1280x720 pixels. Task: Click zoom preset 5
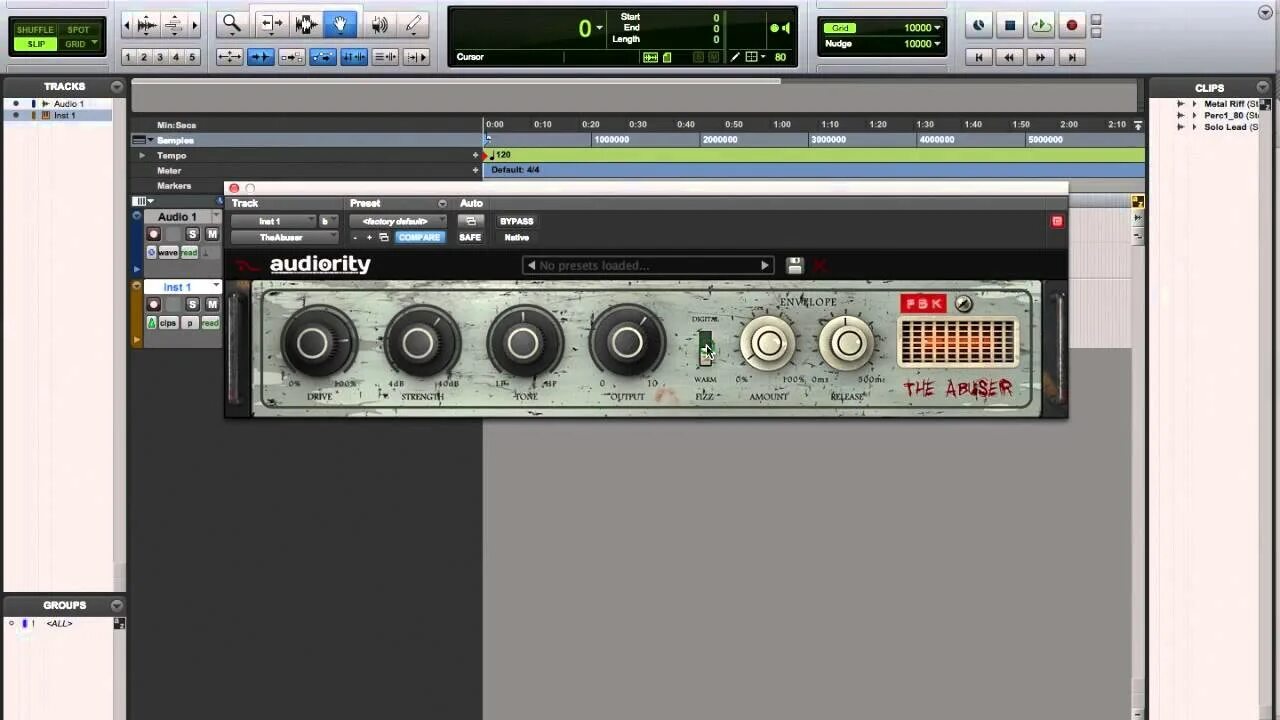click(192, 57)
